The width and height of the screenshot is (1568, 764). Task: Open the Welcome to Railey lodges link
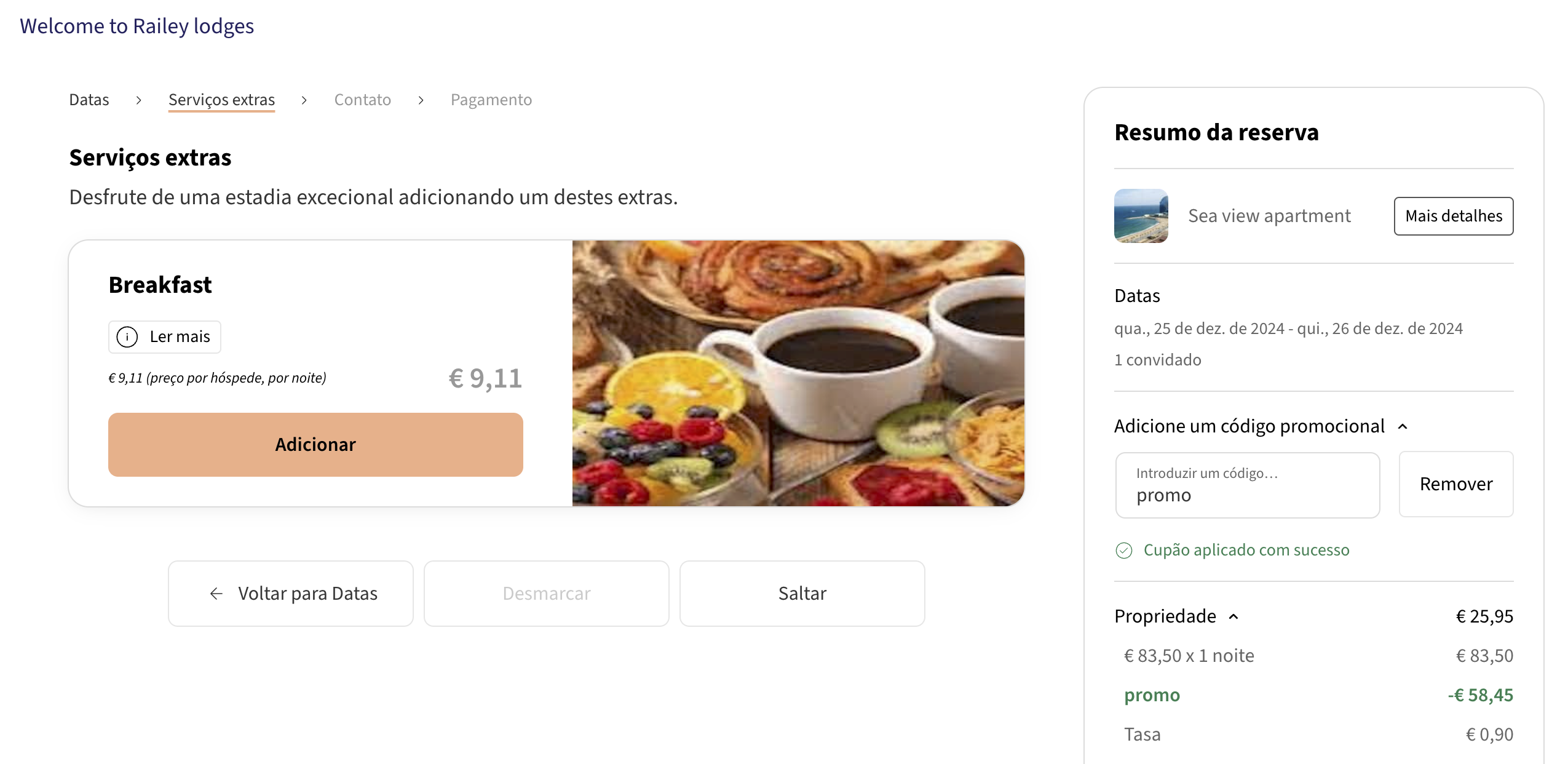[137, 26]
